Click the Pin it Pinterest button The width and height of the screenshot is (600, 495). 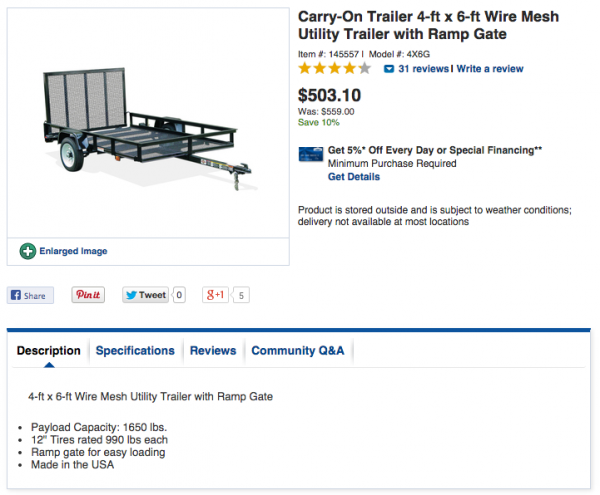pyautogui.click(x=88, y=295)
